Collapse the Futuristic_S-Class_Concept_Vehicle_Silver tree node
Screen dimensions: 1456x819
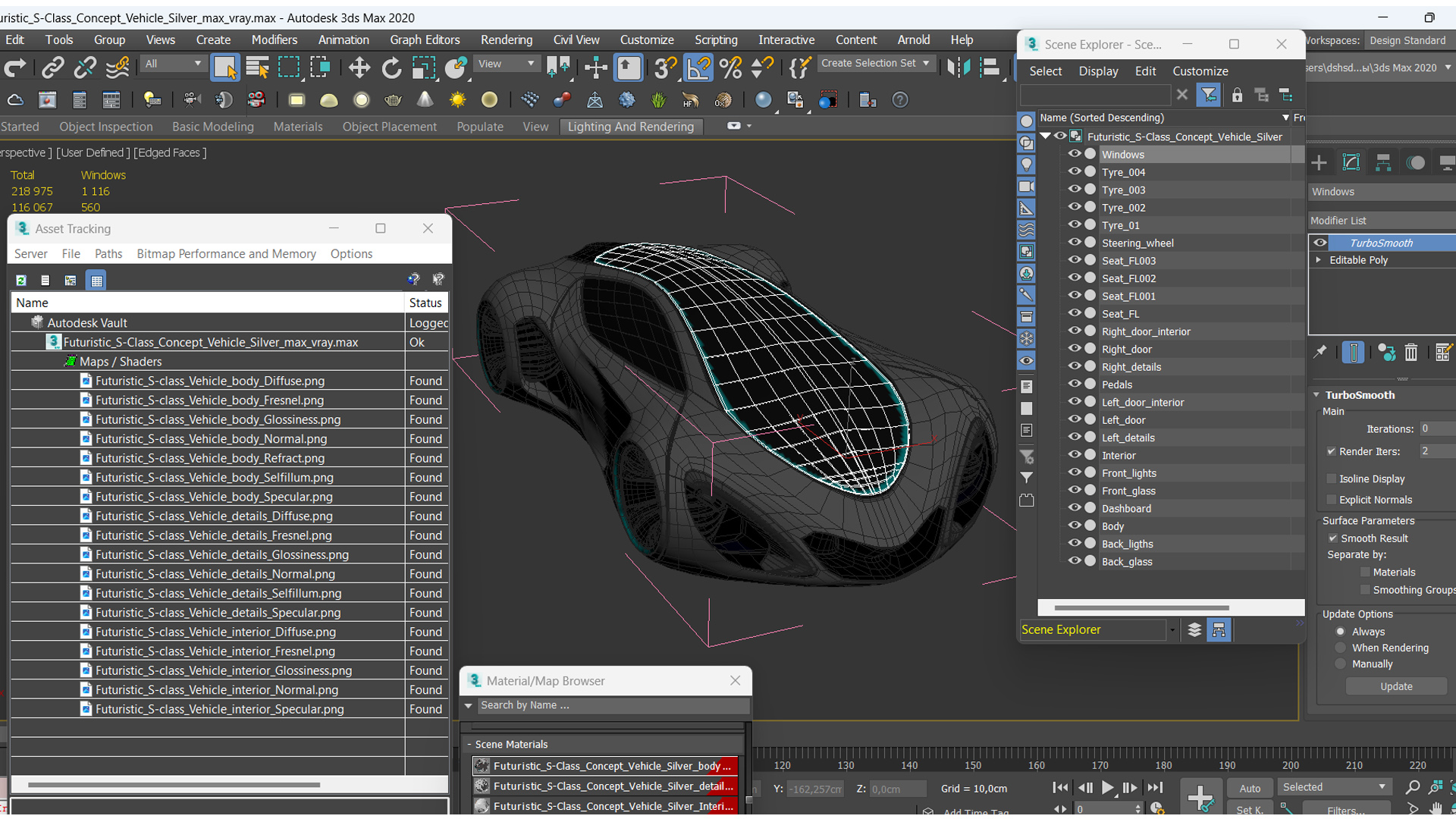pyautogui.click(x=1045, y=136)
